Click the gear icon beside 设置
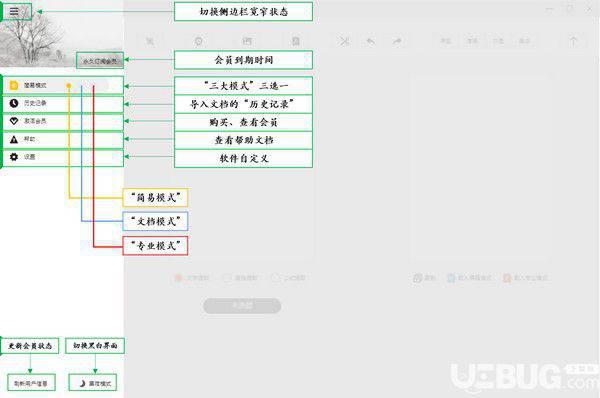Screen dimensions: 600x398 coord(14,157)
